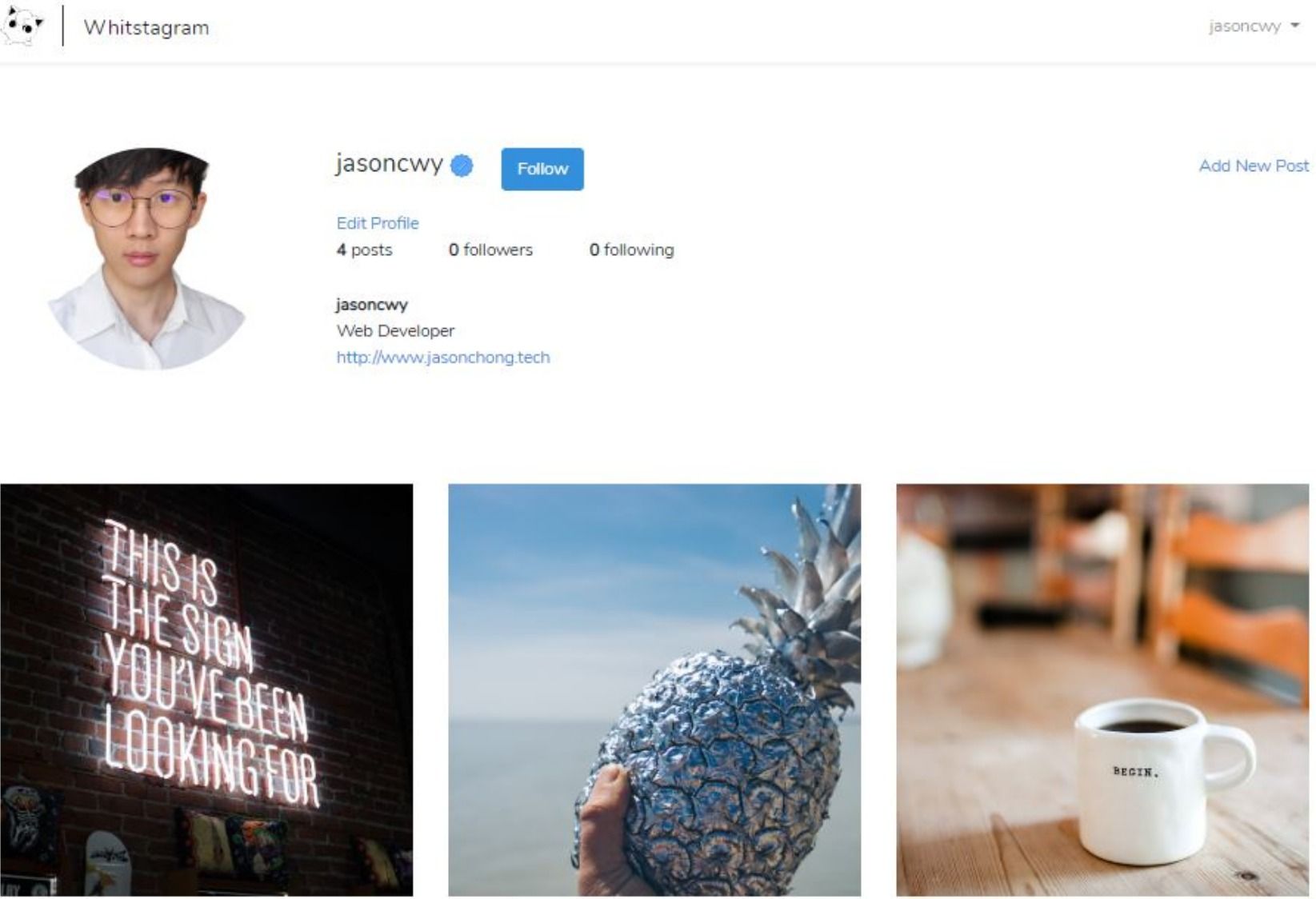Click the Whitstagram brand title
The height and width of the screenshot is (899, 1316).
(146, 27)
